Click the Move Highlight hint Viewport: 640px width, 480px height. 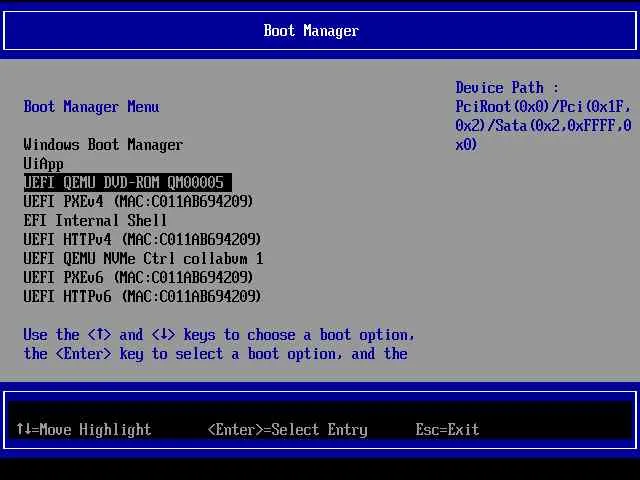[x=84, y=429]
